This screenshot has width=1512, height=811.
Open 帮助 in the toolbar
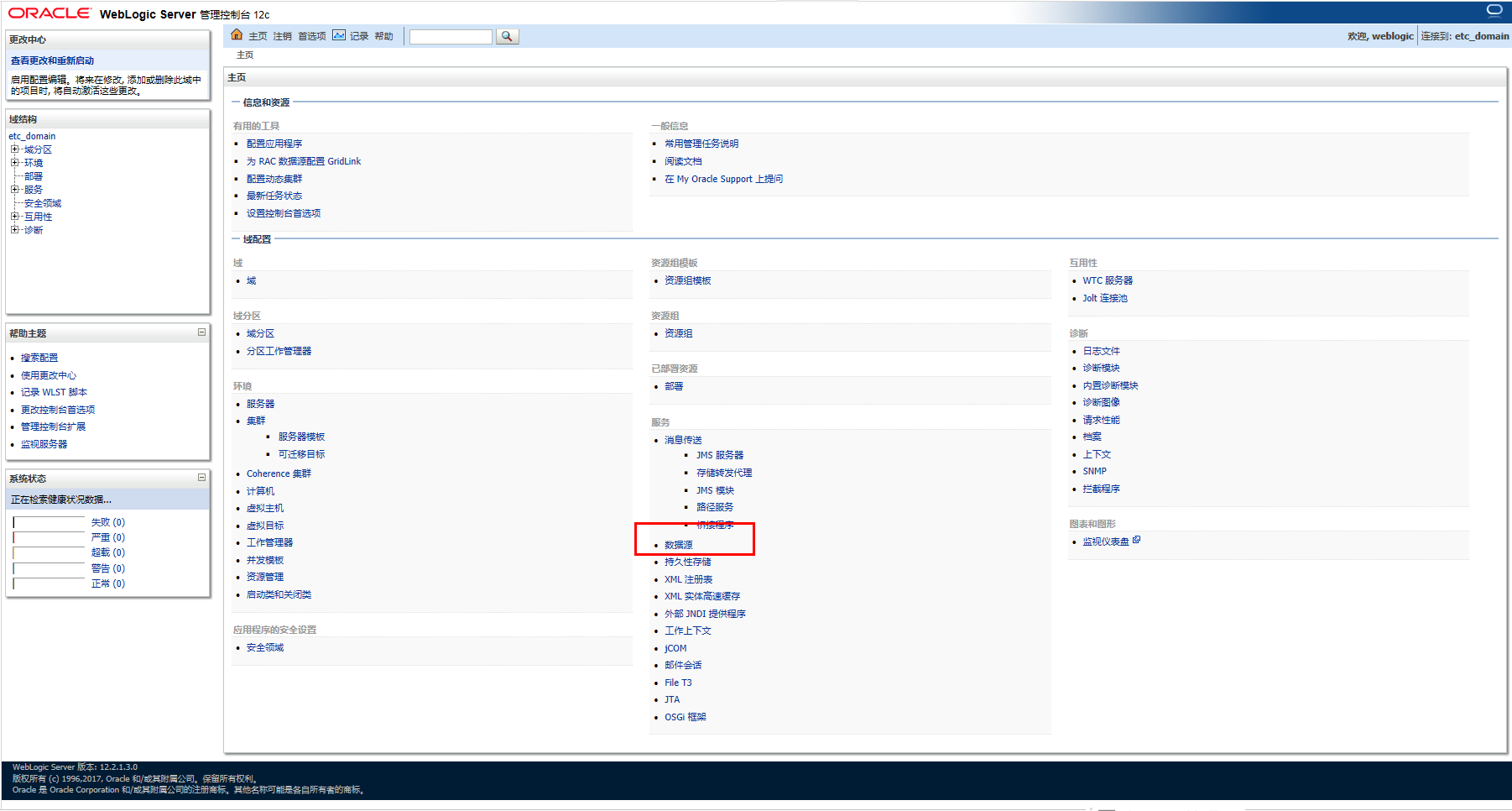tap(383, 36)
